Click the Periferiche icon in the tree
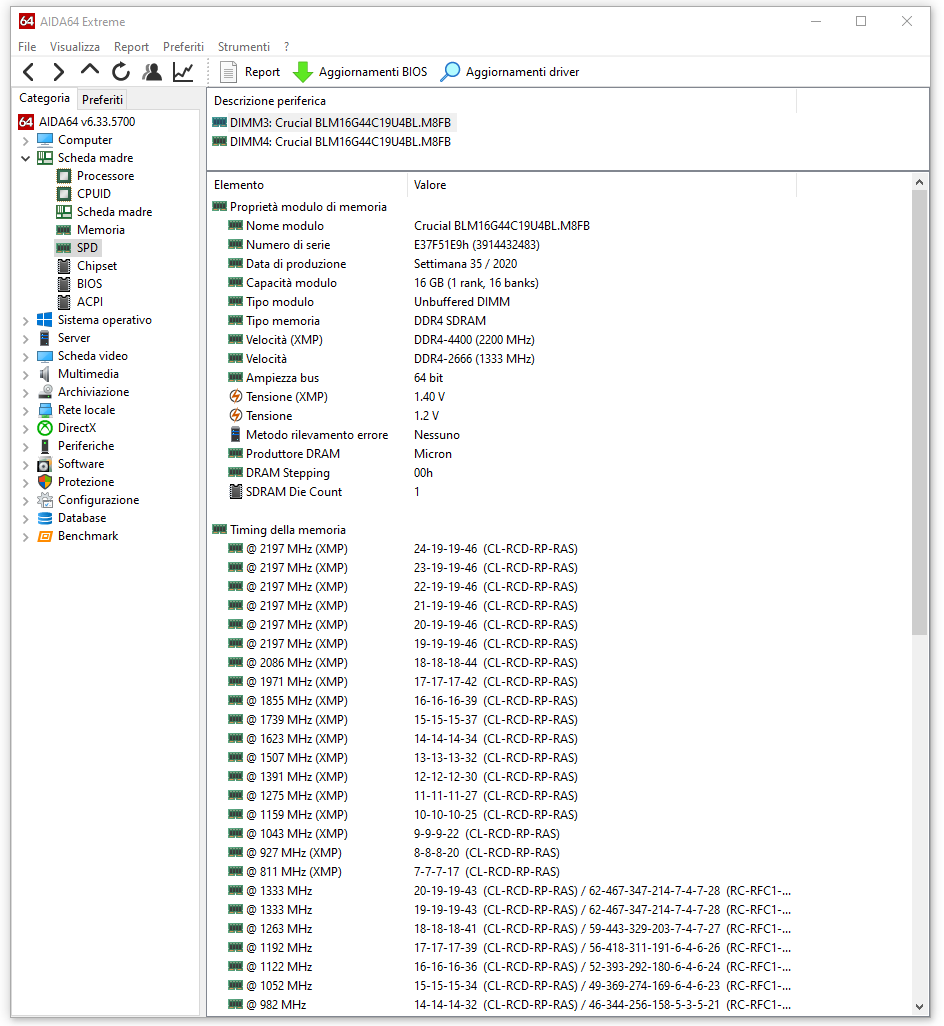 click(44, 446)
